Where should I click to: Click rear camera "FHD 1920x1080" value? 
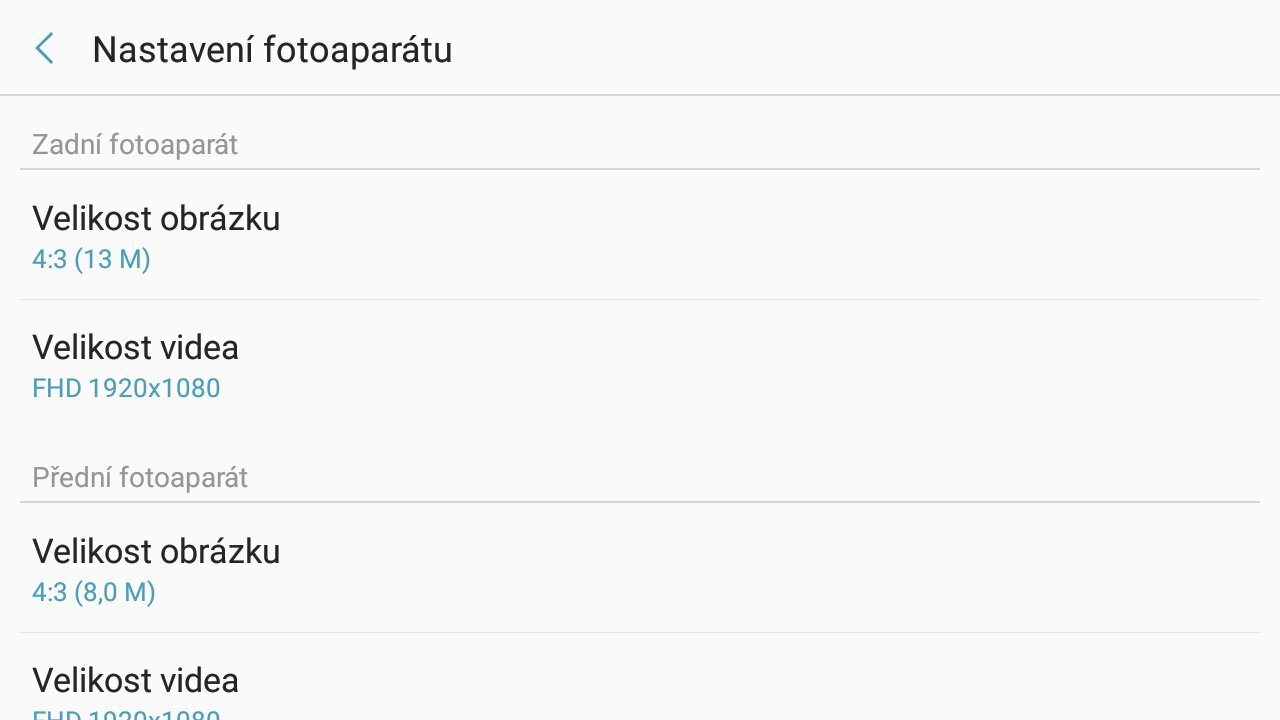coord(126,388)
